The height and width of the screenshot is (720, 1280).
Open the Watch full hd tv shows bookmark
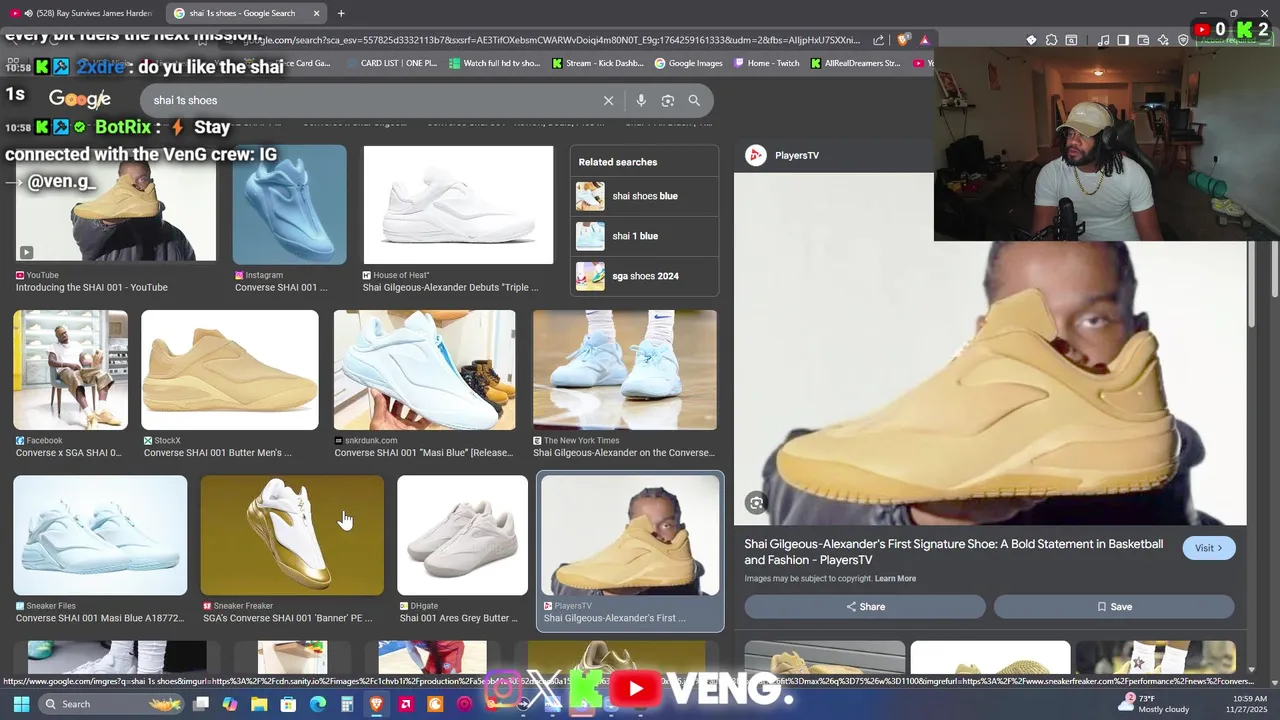(494, 63)
